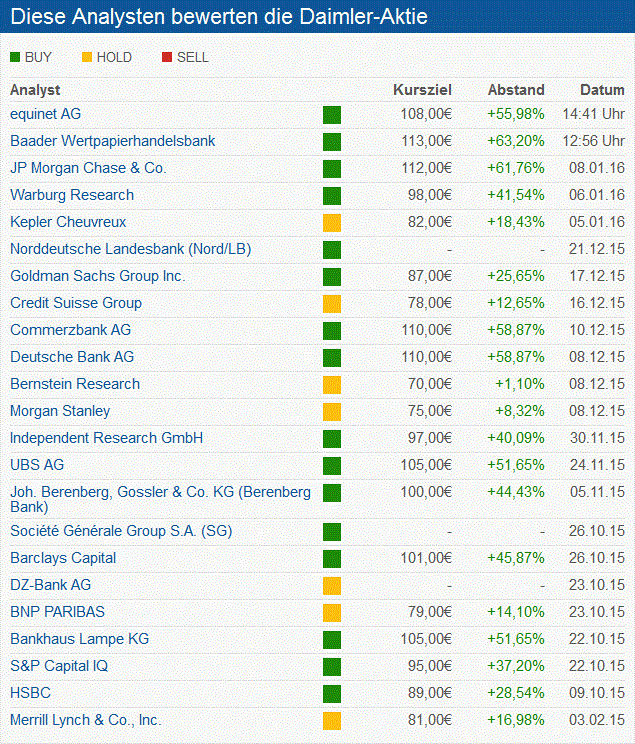
Task: Click the Abstand column header
Action: 516,90
